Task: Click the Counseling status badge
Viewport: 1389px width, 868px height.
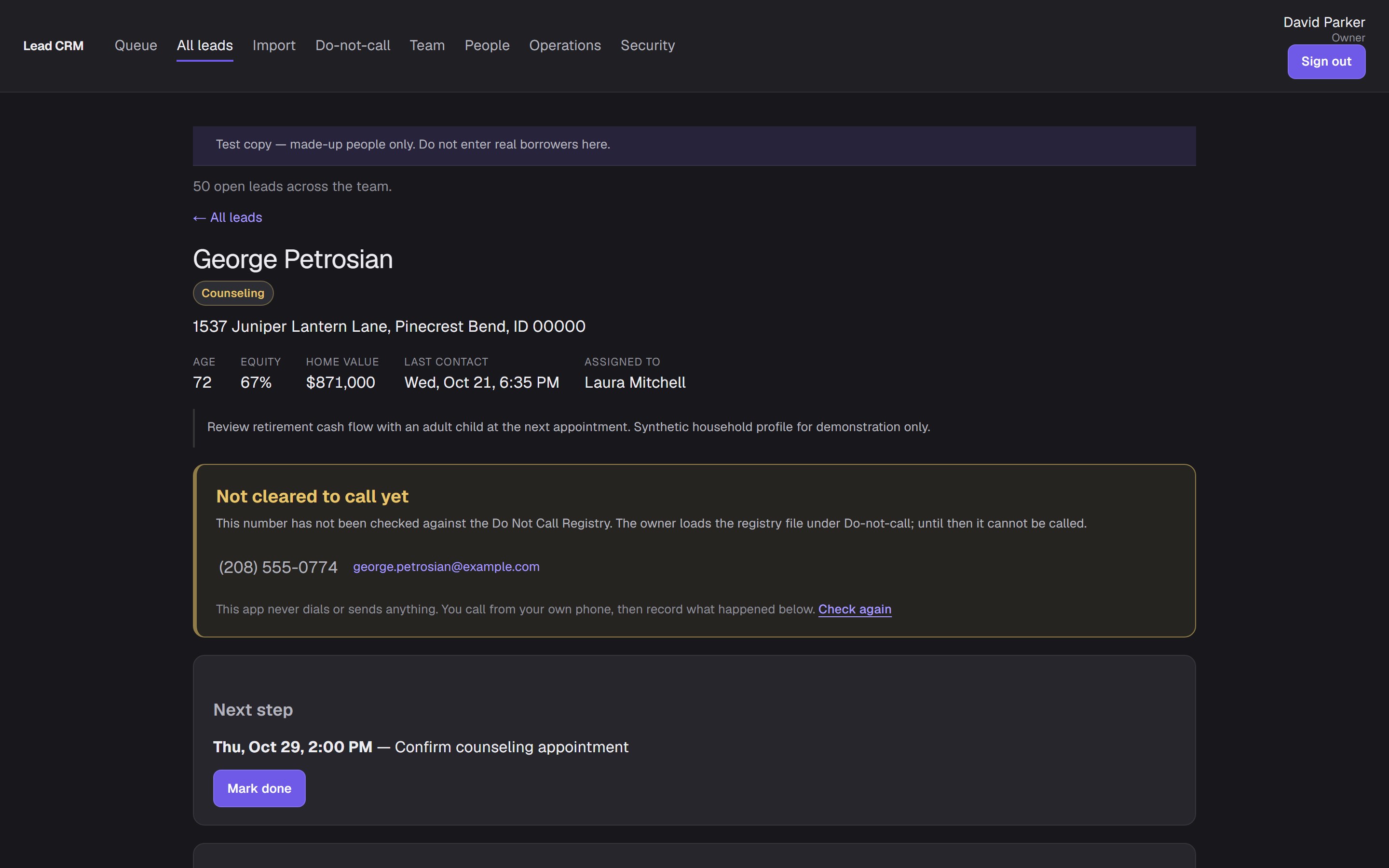Action: (233, 293)
